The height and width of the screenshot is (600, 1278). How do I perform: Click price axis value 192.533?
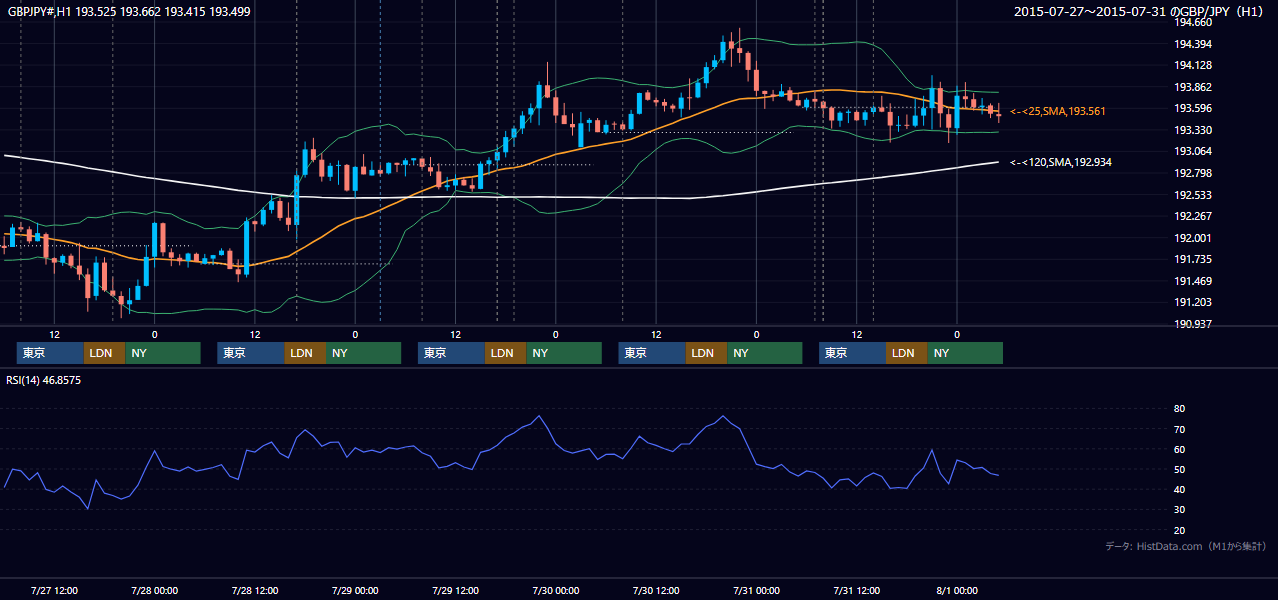(x=1193, y=195)
